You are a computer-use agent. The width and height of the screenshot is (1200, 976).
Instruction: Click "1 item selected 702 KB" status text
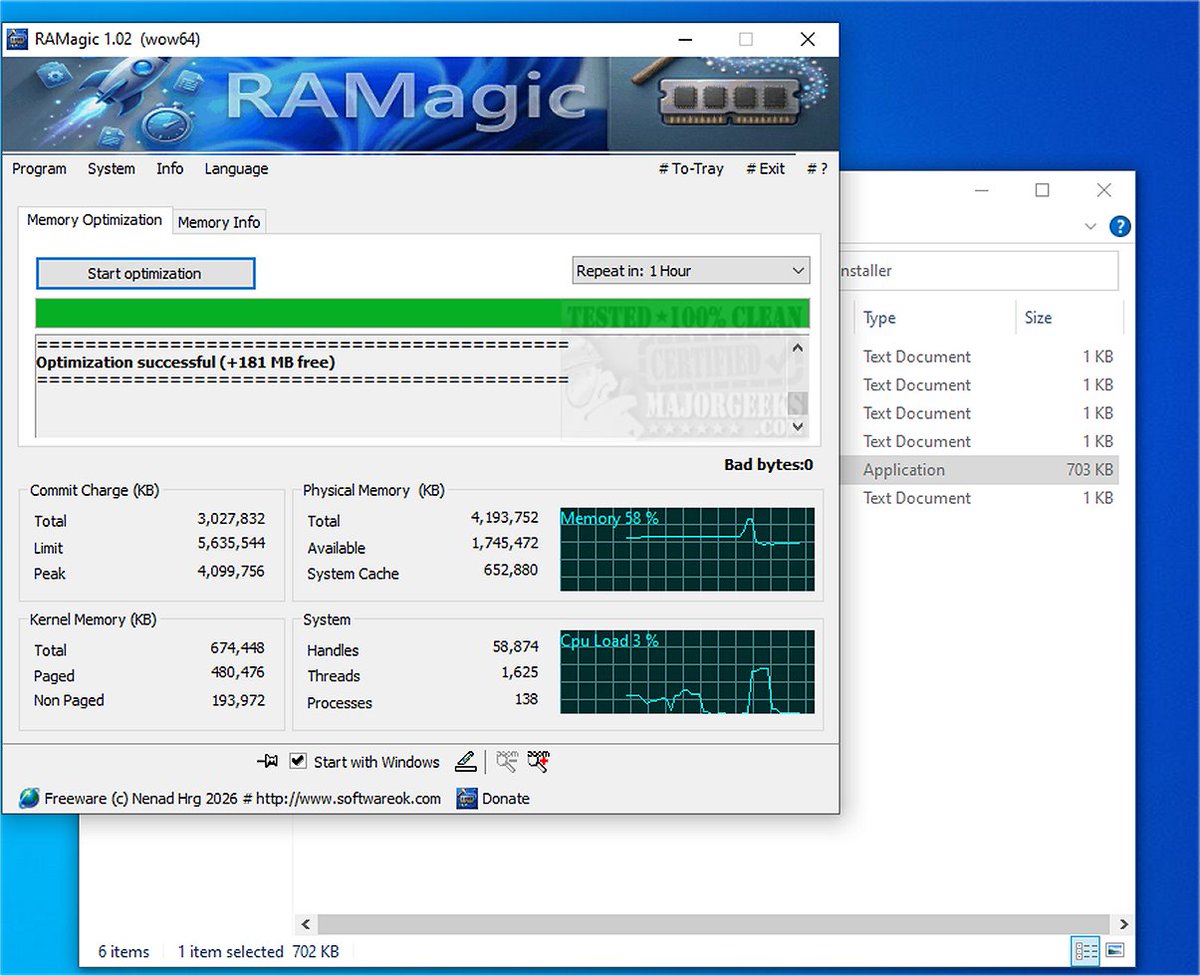(258, 951)
